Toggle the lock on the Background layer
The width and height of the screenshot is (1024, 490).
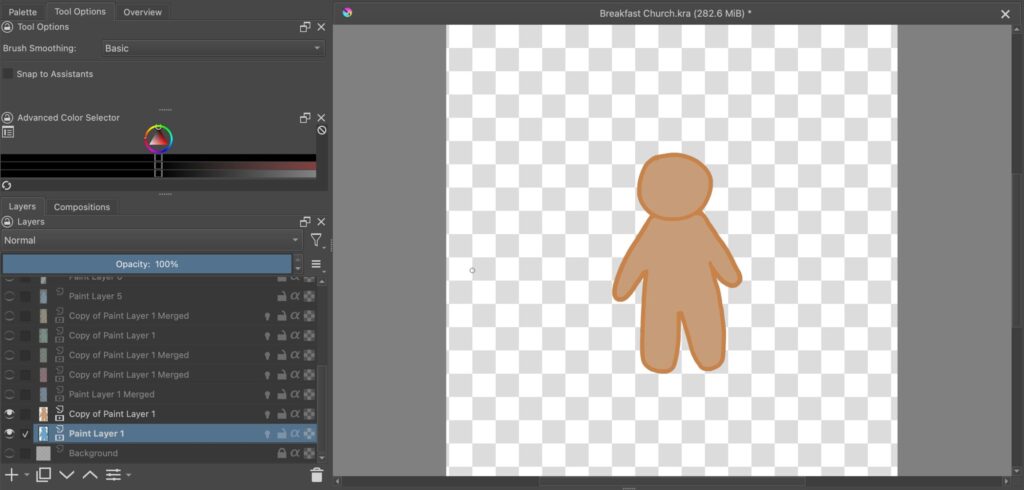[282, 453]
